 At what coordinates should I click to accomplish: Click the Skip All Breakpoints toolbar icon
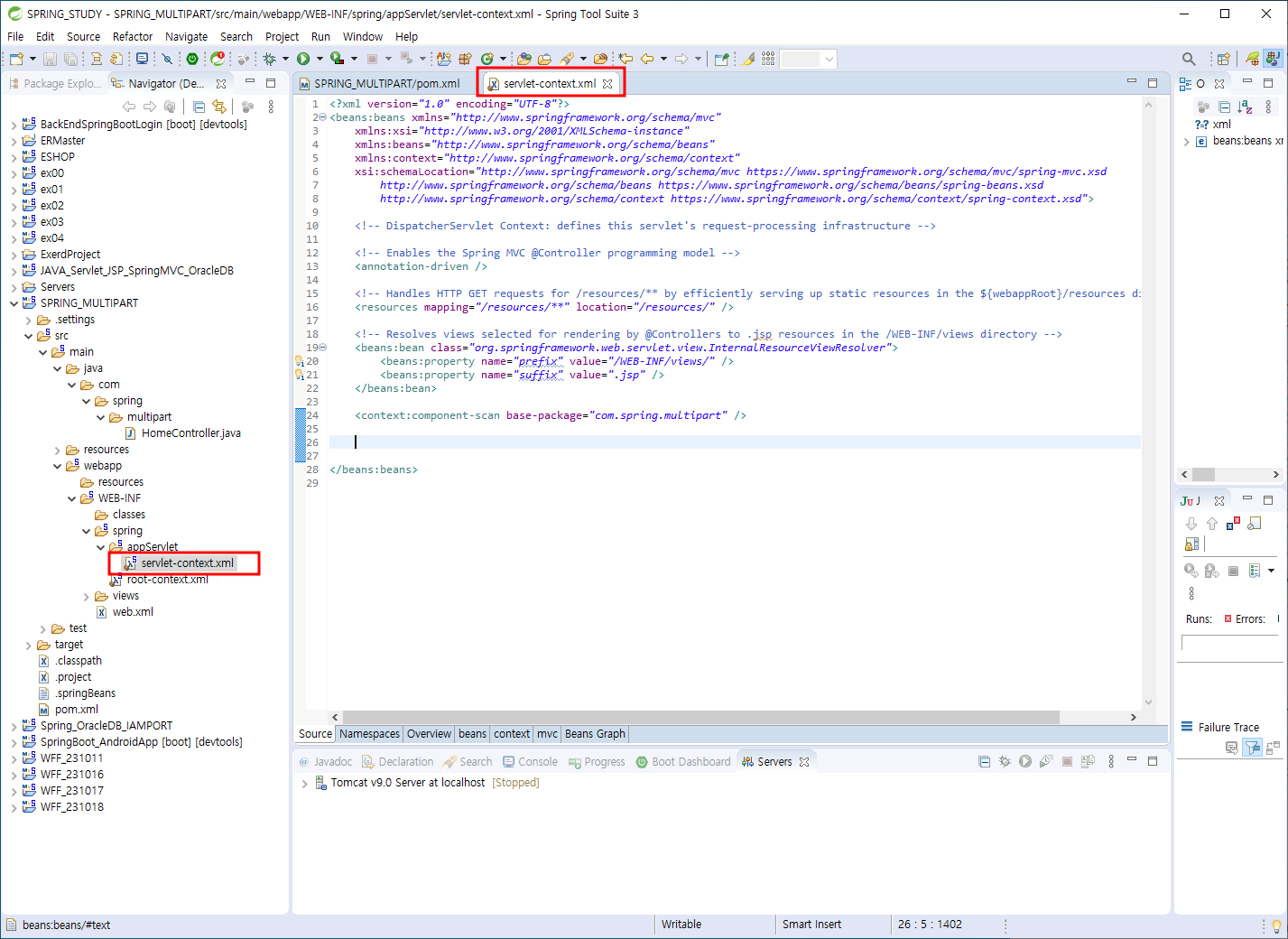pos(167,59)
